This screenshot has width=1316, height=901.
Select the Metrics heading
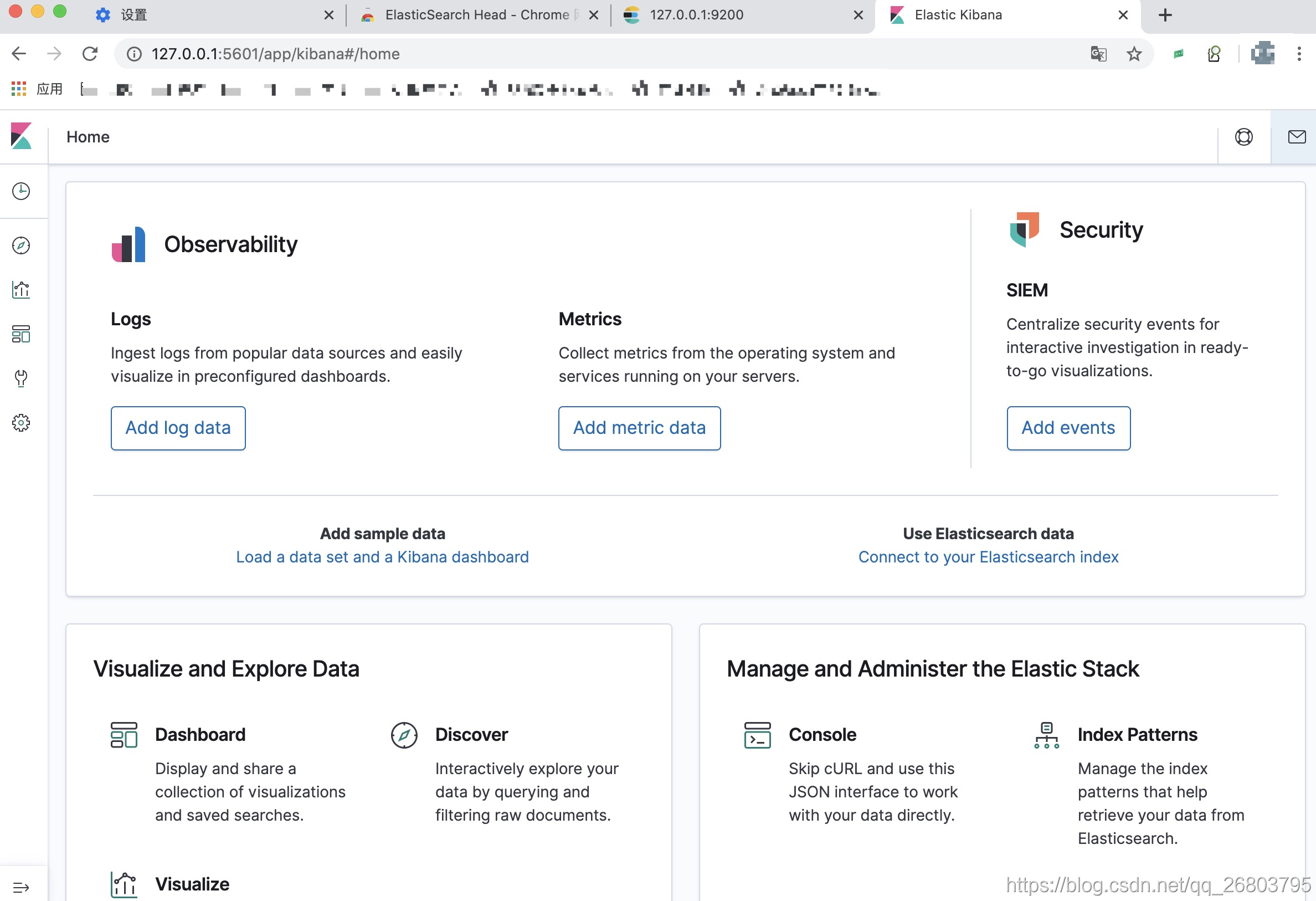590,319
